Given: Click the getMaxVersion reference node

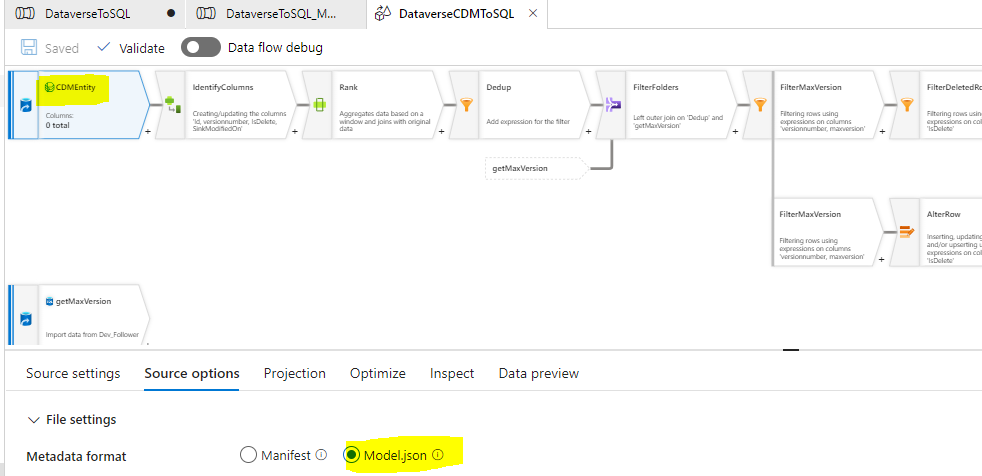Looking at the screenshot, I should click(536, 168).
